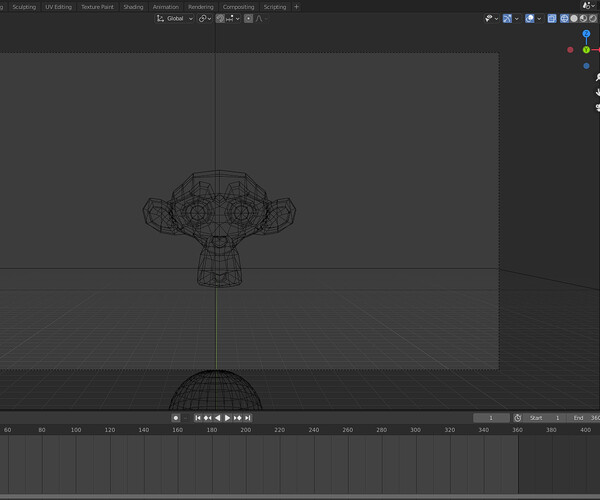This screenshot has width=600, height=500.
Task: Open the scene selector dropdown at top right
Action: pyautogui.click(x=589, y=5)
